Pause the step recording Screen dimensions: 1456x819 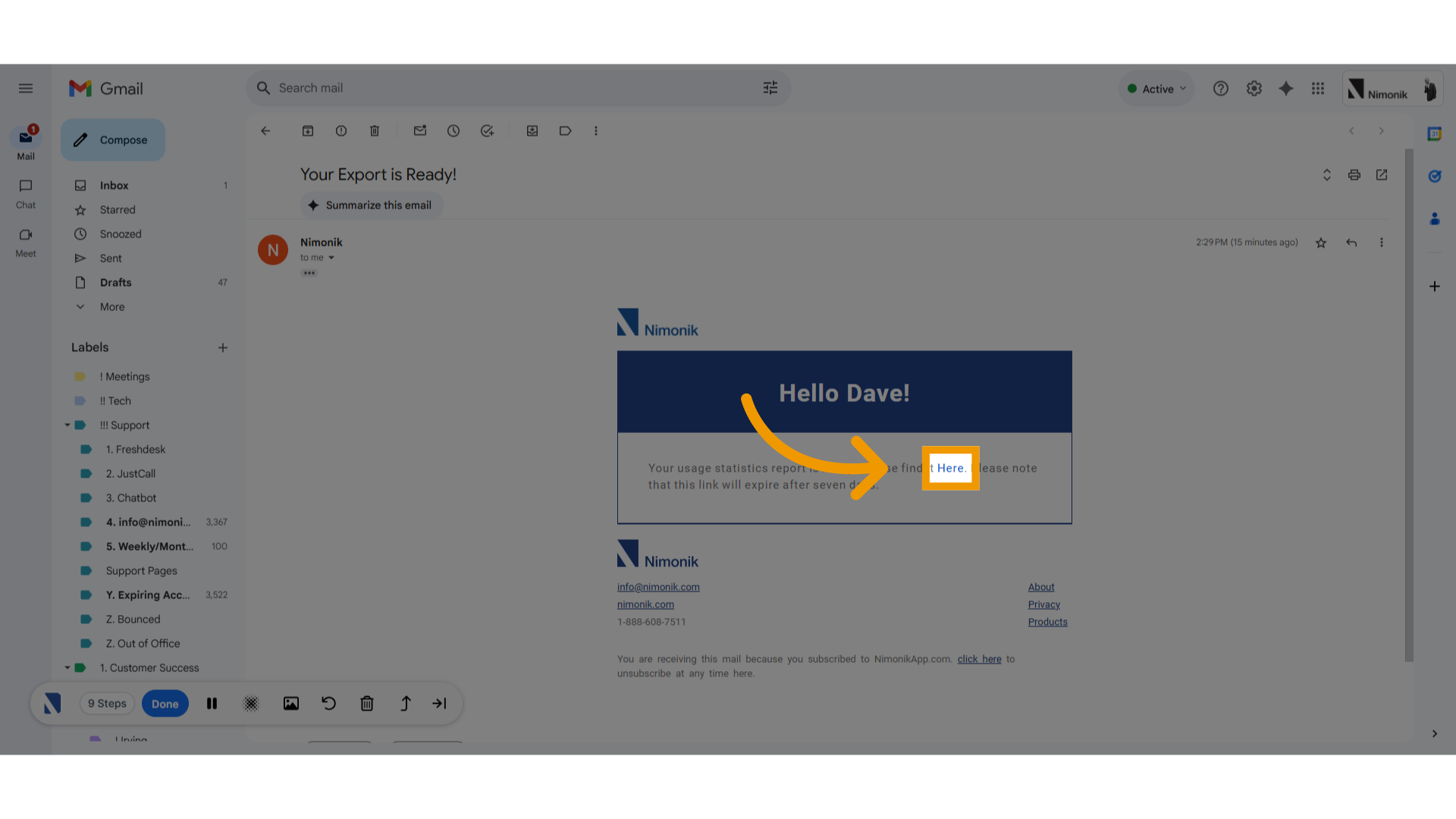pyautogui.click(x=212, y=704)
